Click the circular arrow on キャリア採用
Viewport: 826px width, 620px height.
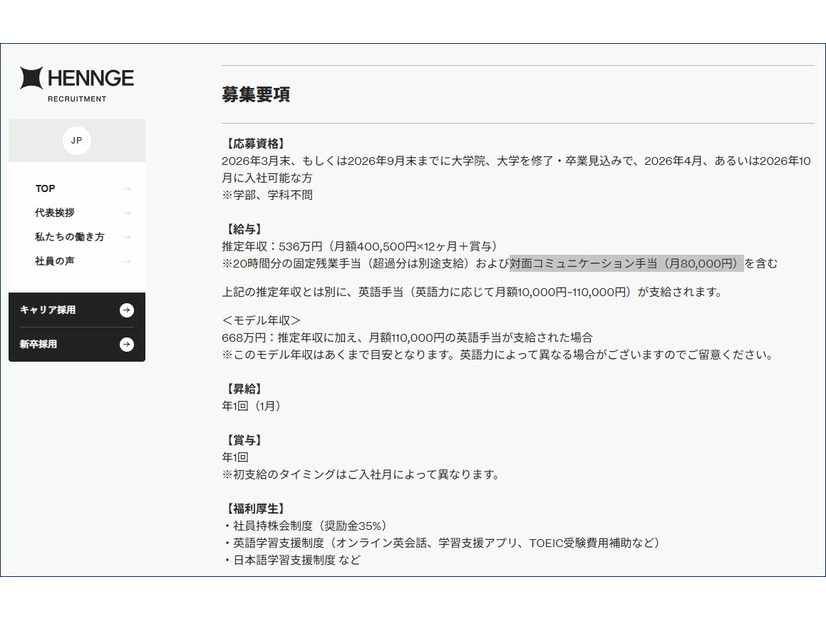(126, 310)
